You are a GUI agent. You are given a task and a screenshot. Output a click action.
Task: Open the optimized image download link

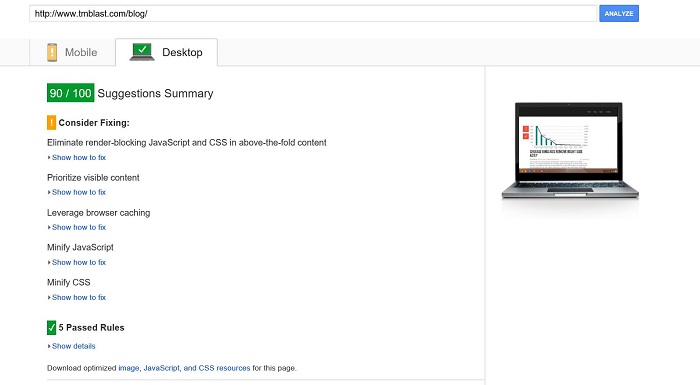129,368
